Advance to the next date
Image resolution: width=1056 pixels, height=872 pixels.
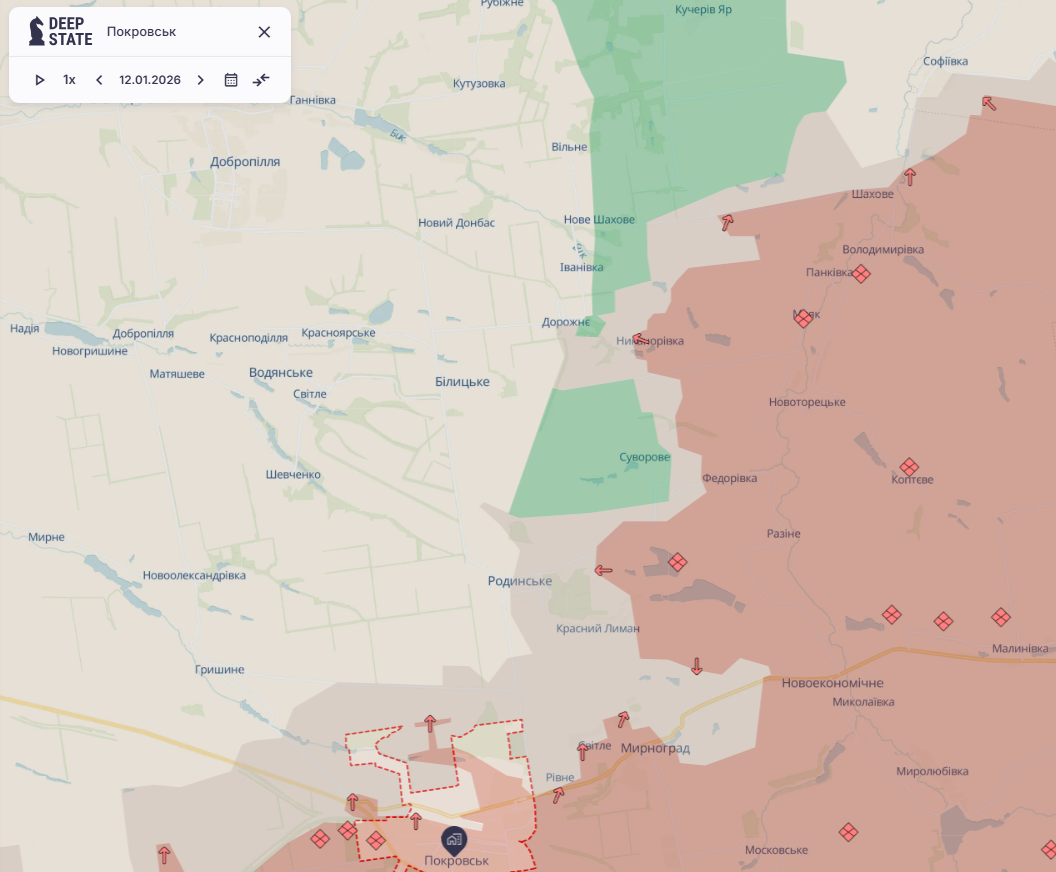tap(200, 80)
